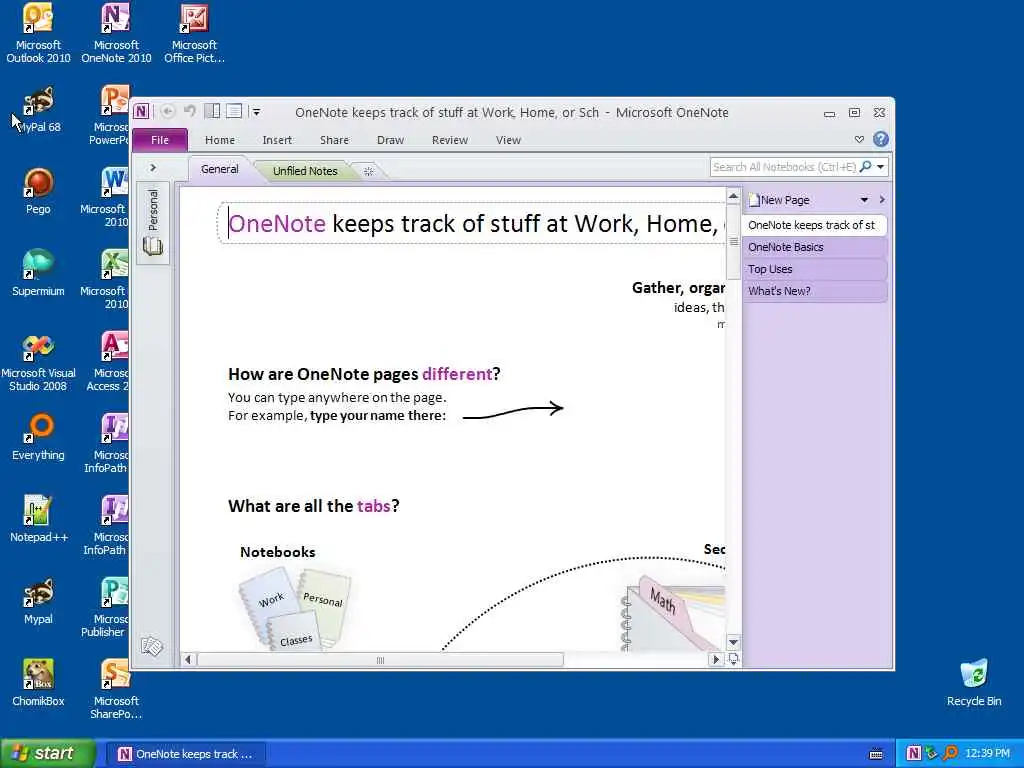Expand the notebook navigation bar

[153, 168]
